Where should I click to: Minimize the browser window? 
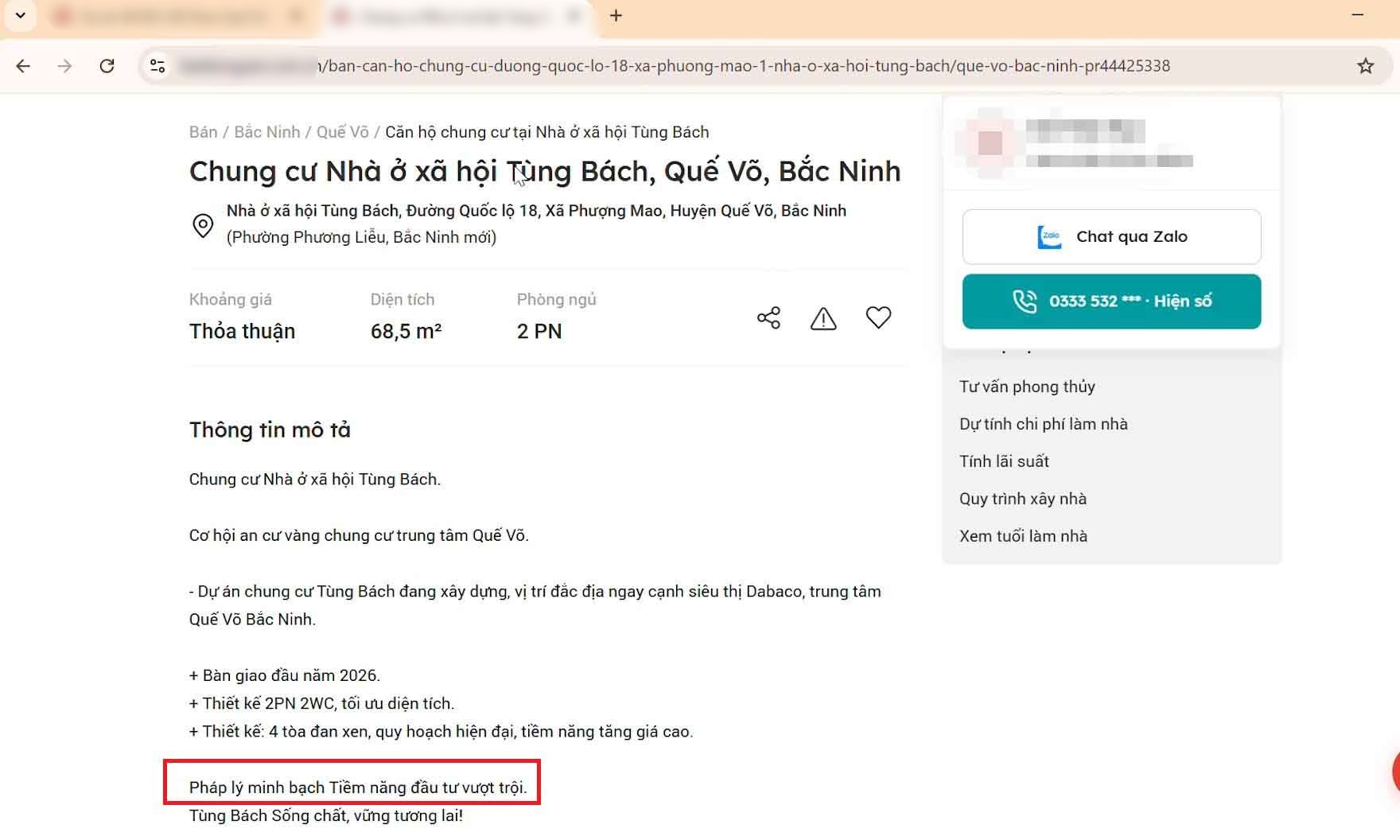[1358, 15]
